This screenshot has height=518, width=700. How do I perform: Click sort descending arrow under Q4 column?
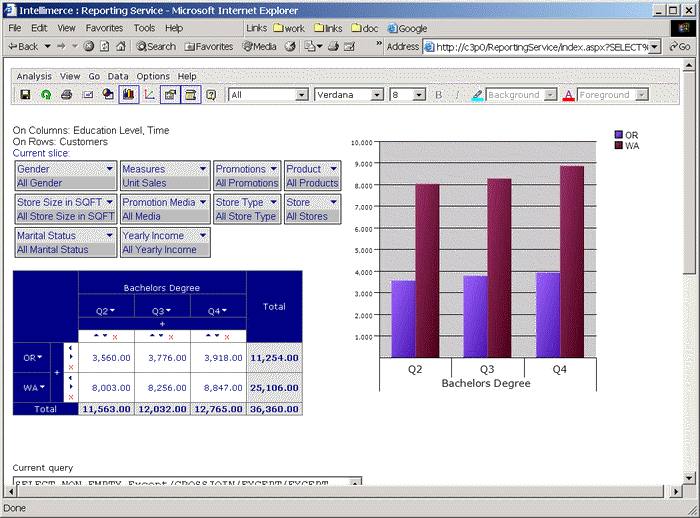[x=217, y=335]
